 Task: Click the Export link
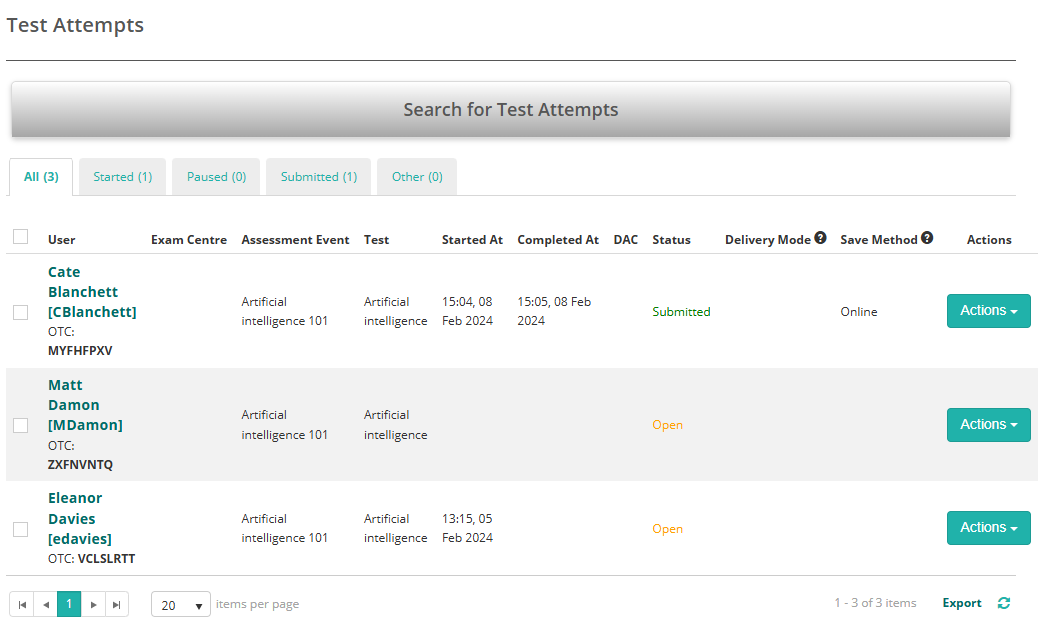tap(961, 603)
